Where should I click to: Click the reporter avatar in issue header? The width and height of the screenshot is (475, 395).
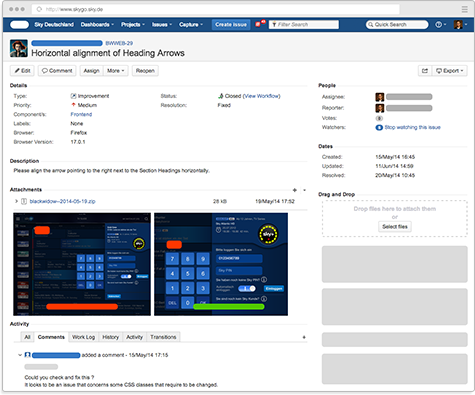(19, 48)
